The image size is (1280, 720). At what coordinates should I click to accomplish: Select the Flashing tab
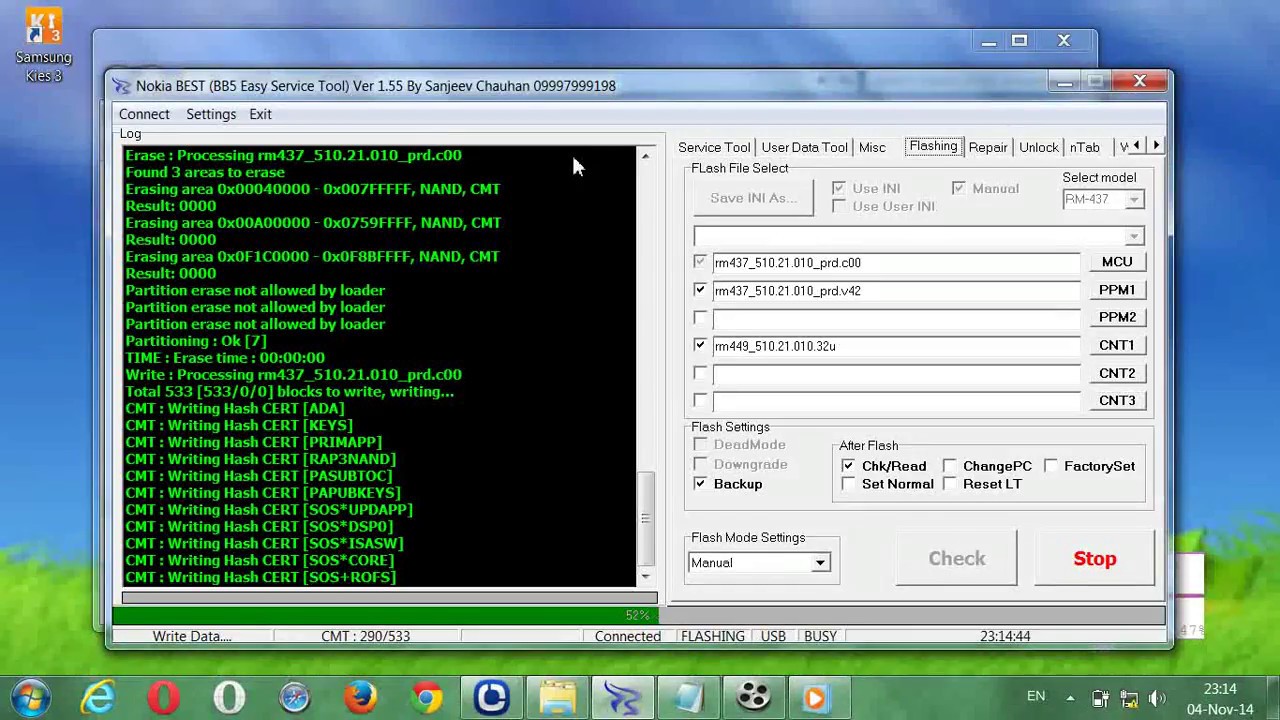pyautogui.click(x=933, y=146)
